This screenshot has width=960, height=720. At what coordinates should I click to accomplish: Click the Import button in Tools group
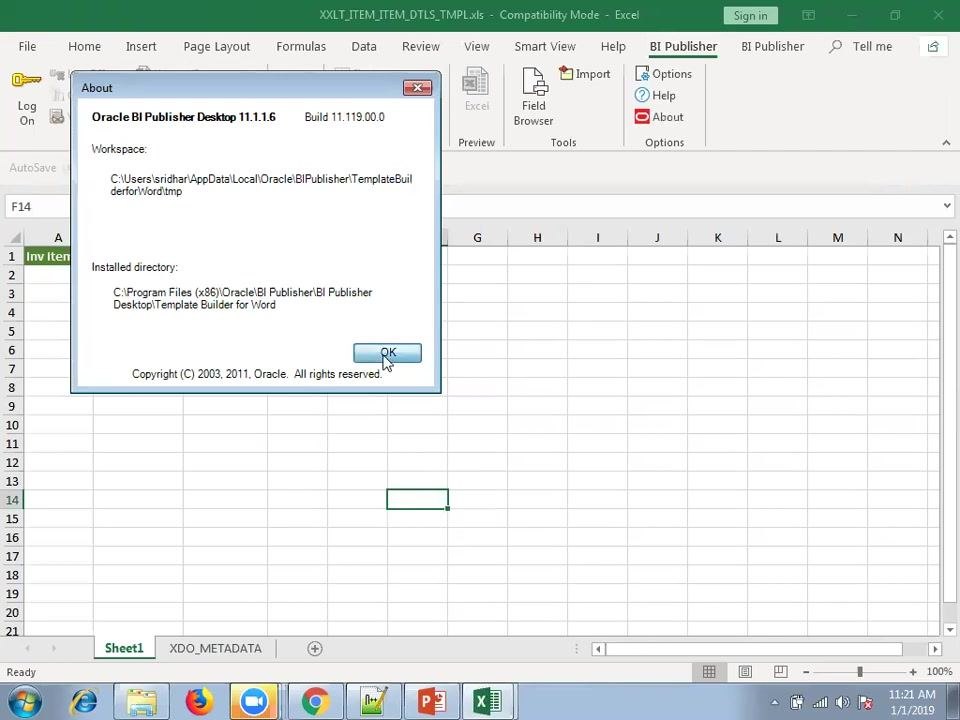585,74
